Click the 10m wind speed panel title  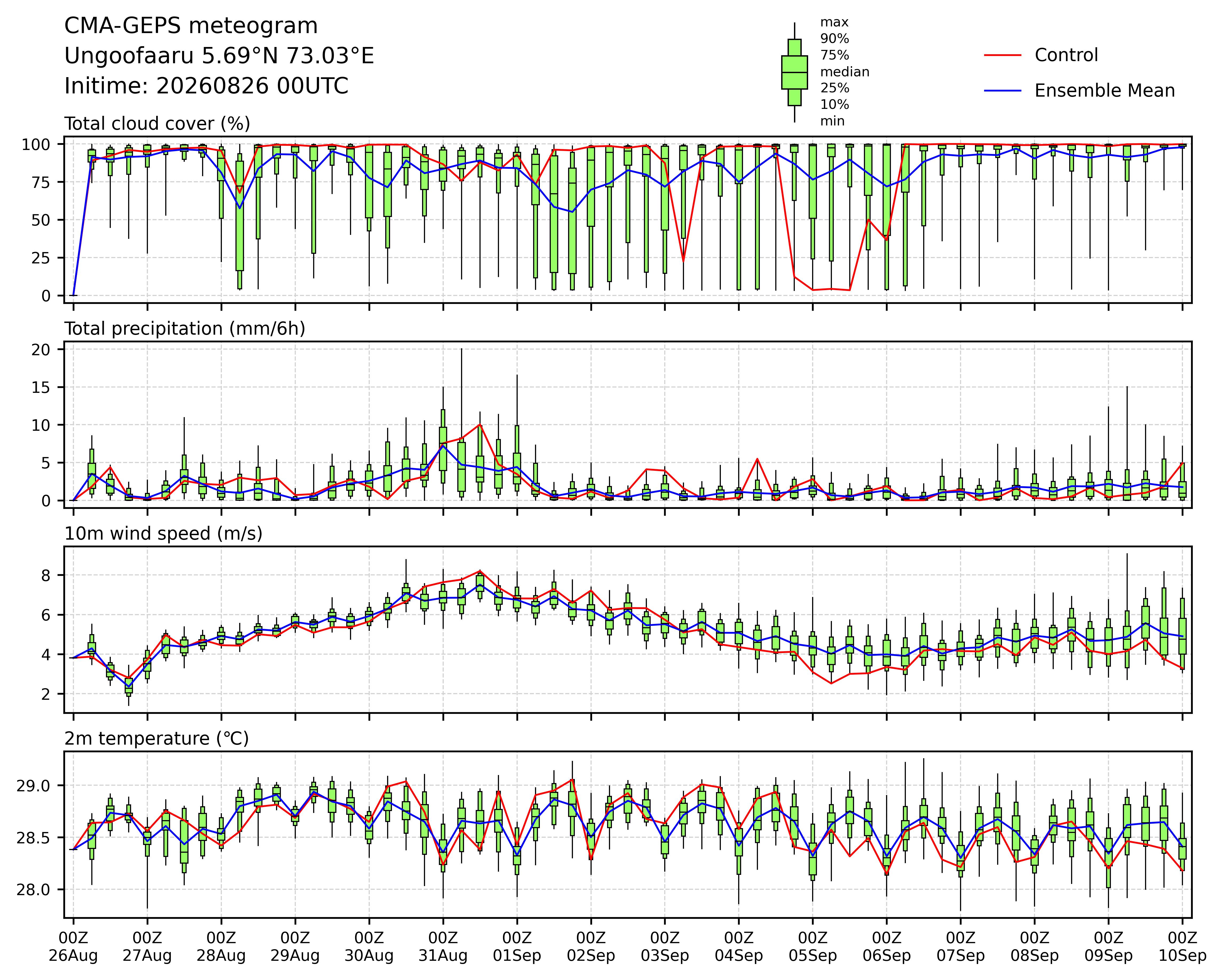(163, 534)
